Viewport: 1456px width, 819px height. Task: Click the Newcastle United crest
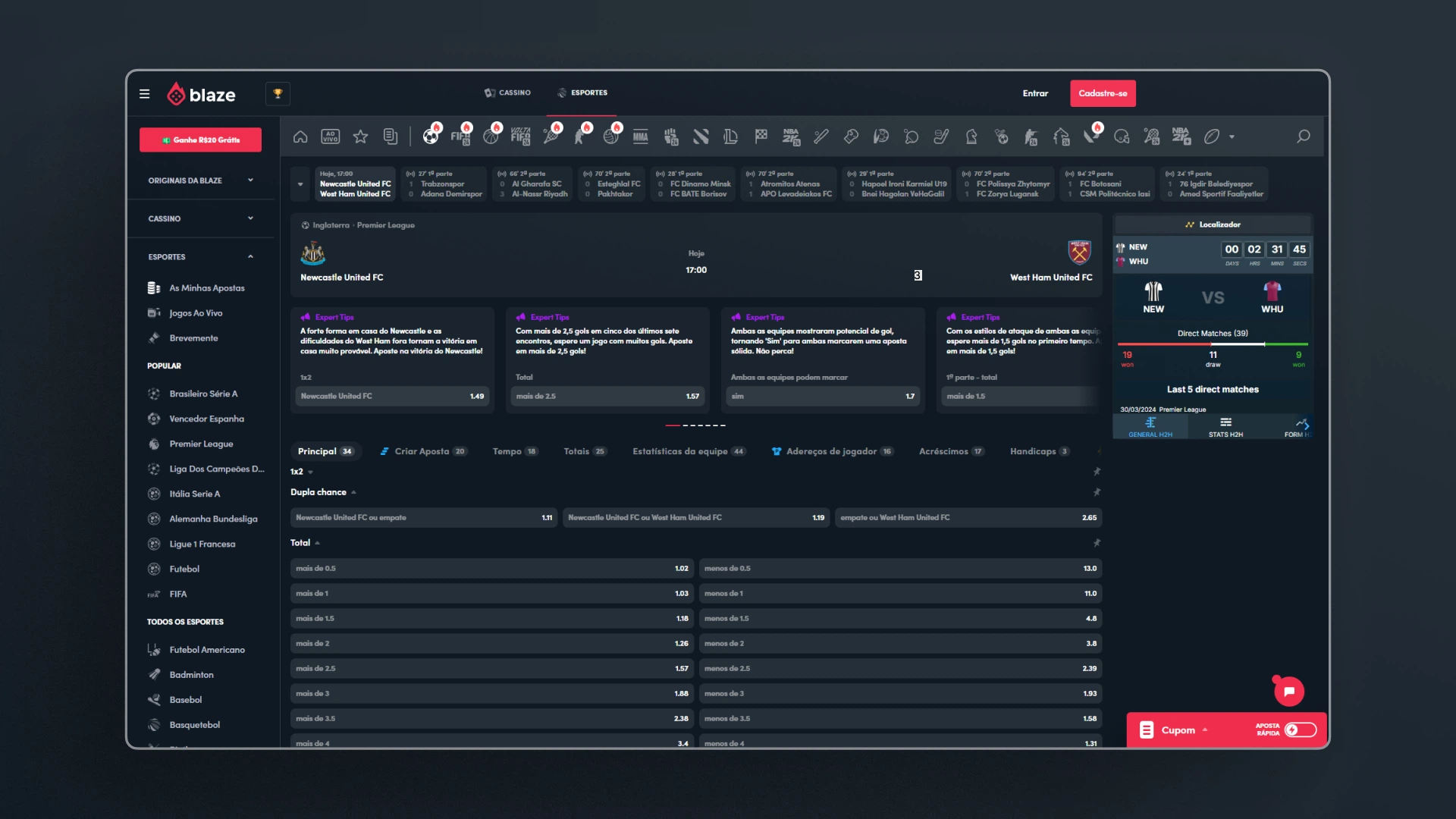[x=313, y=253]
